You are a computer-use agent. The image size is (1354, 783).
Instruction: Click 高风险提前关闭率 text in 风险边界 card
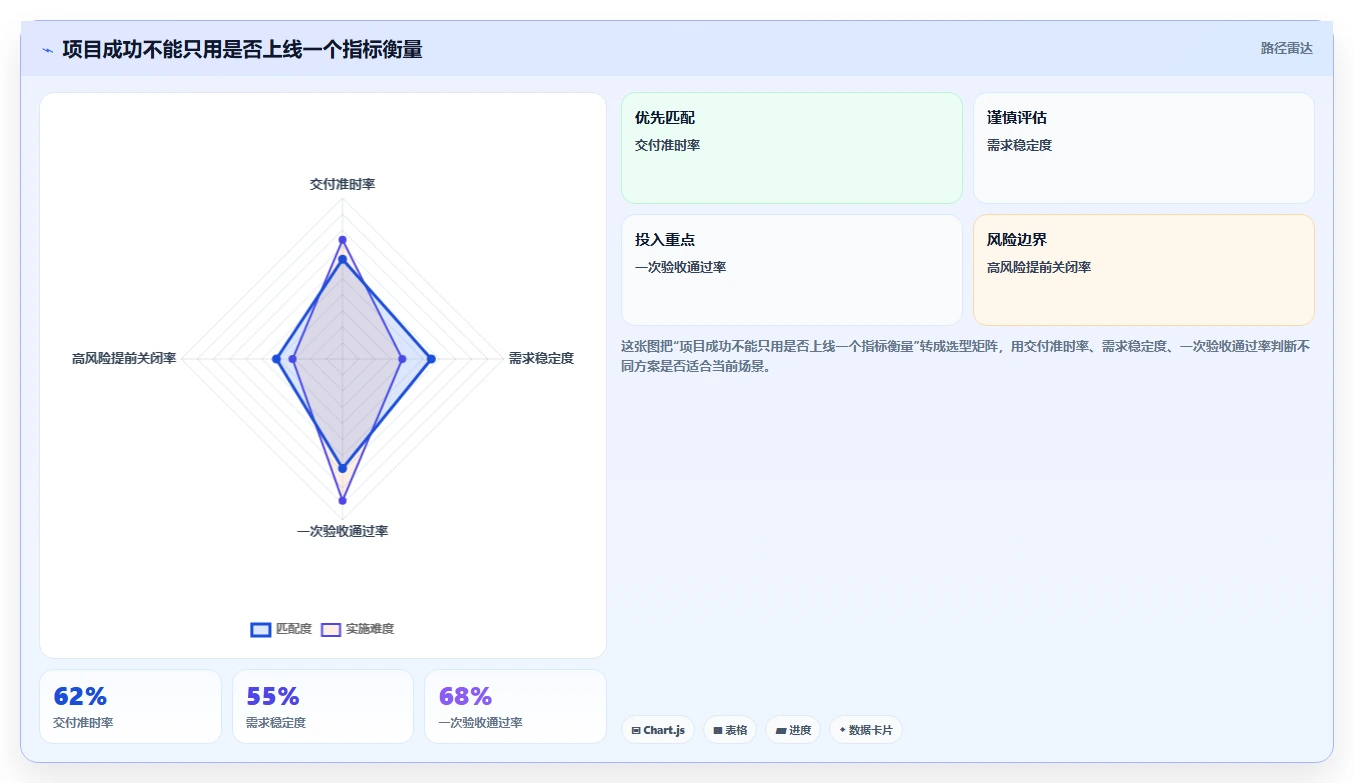(1039, 267)
